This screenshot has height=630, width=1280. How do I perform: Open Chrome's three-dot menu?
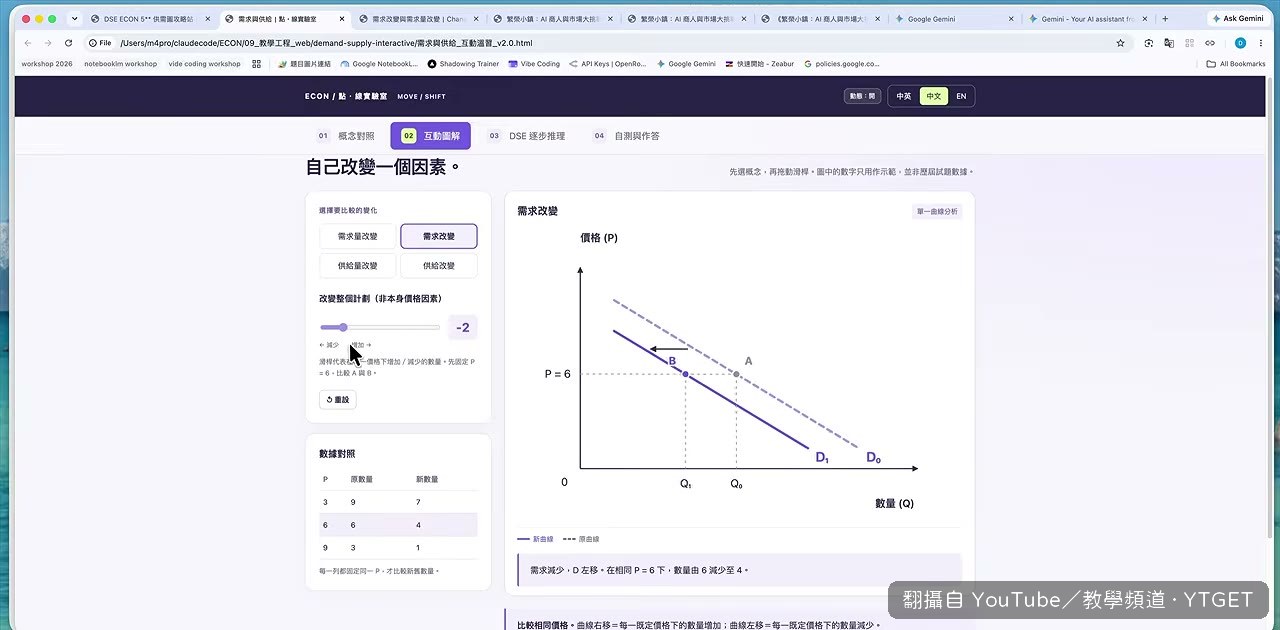(1262, 43)
